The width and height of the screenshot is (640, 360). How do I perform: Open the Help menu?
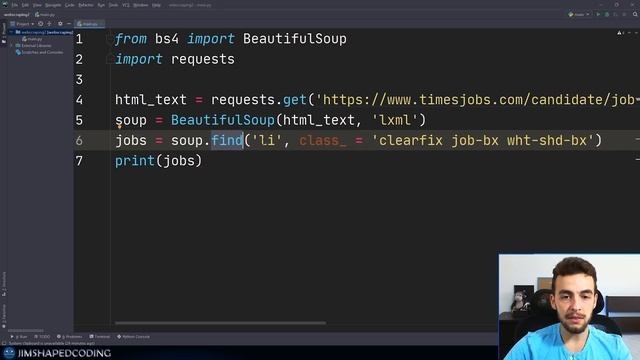pos(156,5)
